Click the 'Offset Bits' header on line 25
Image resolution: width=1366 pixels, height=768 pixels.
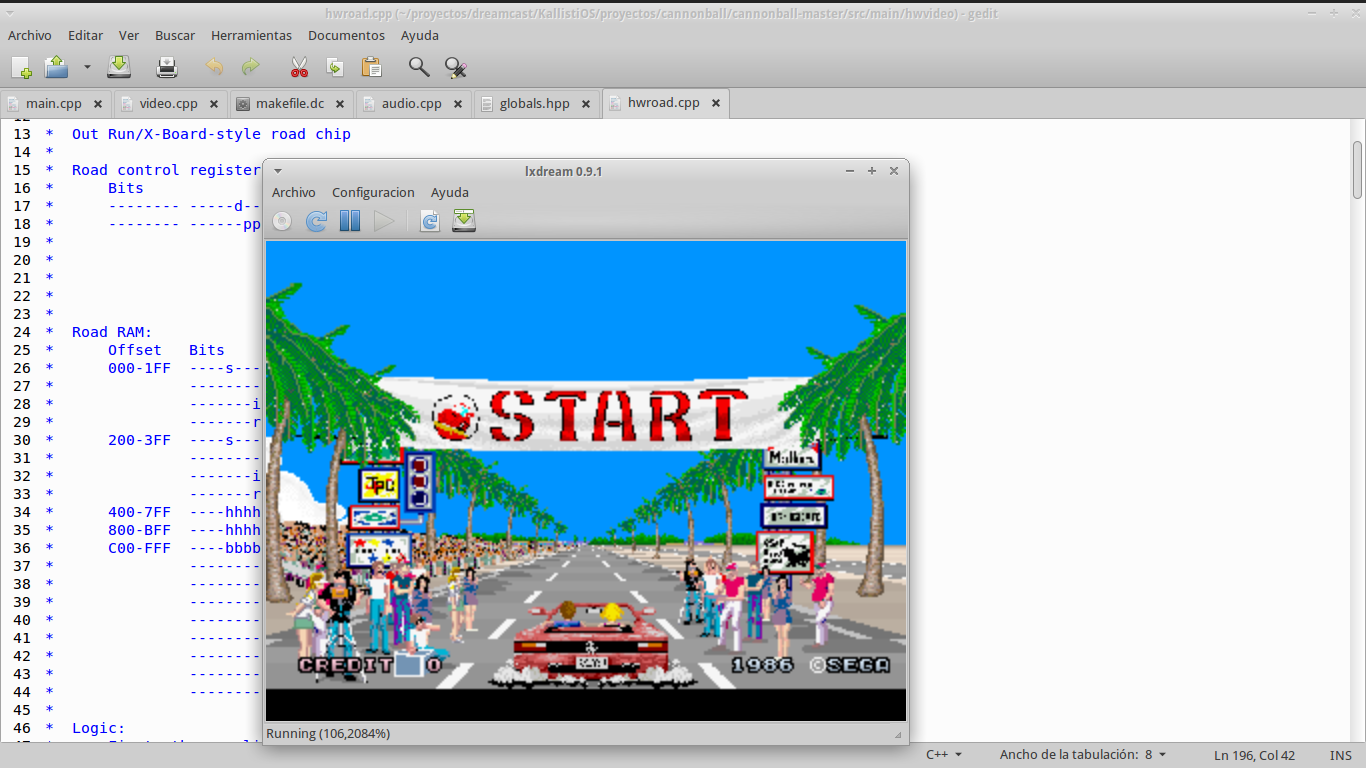point(166,350)
